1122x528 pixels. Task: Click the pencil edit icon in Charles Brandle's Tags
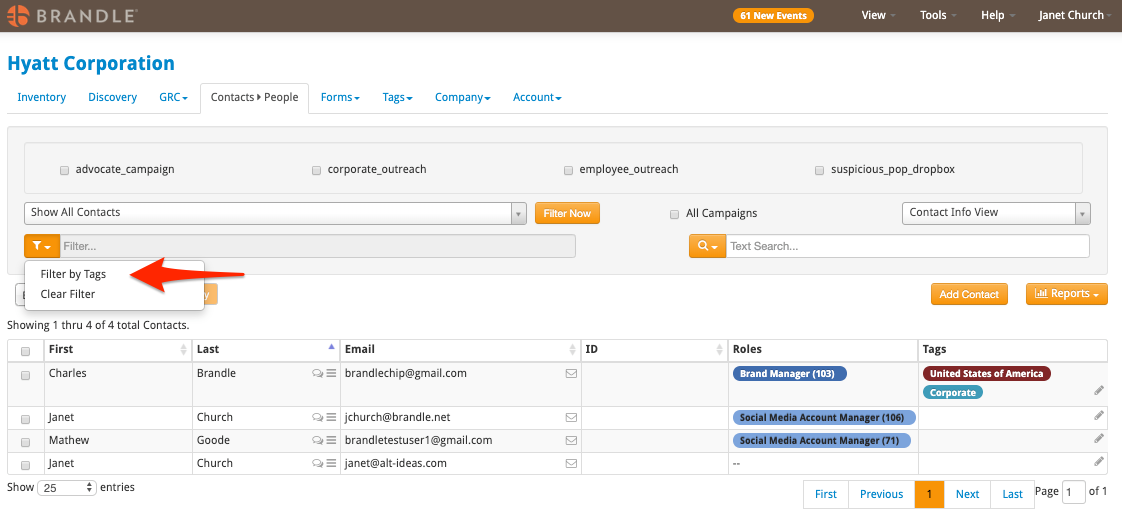pyautogui.click(x=1099, y=391)
